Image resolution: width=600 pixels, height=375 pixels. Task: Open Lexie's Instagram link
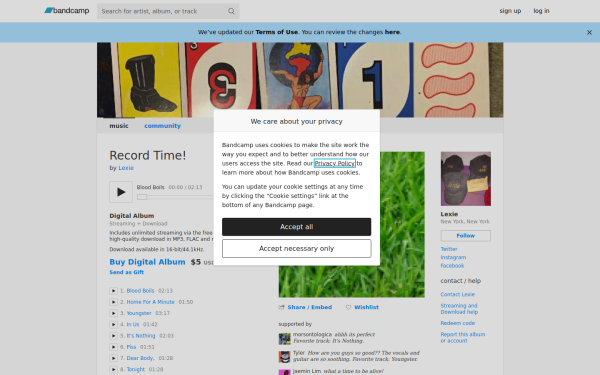click(453, 258)
